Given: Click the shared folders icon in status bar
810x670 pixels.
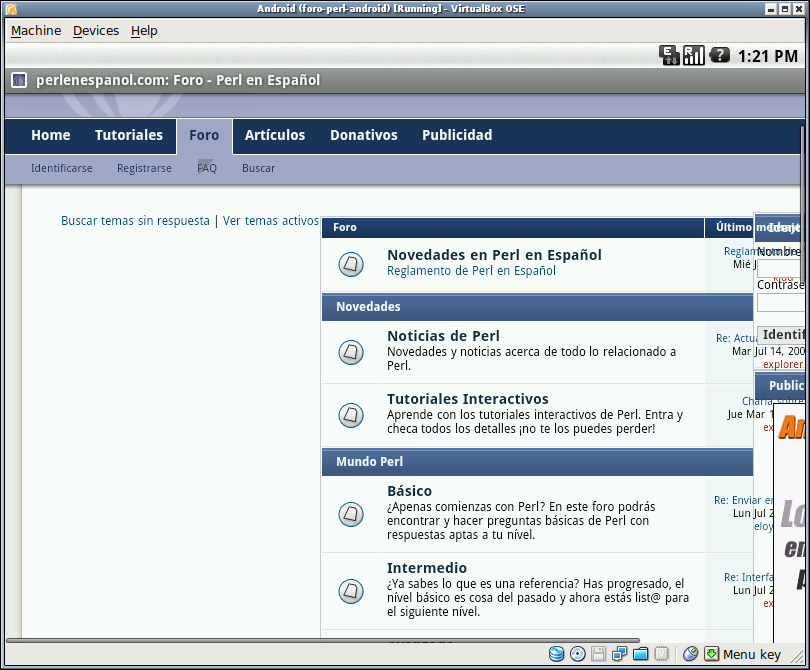Looking at the screenshot, I should pyautogui.click(x=641, y=654).
